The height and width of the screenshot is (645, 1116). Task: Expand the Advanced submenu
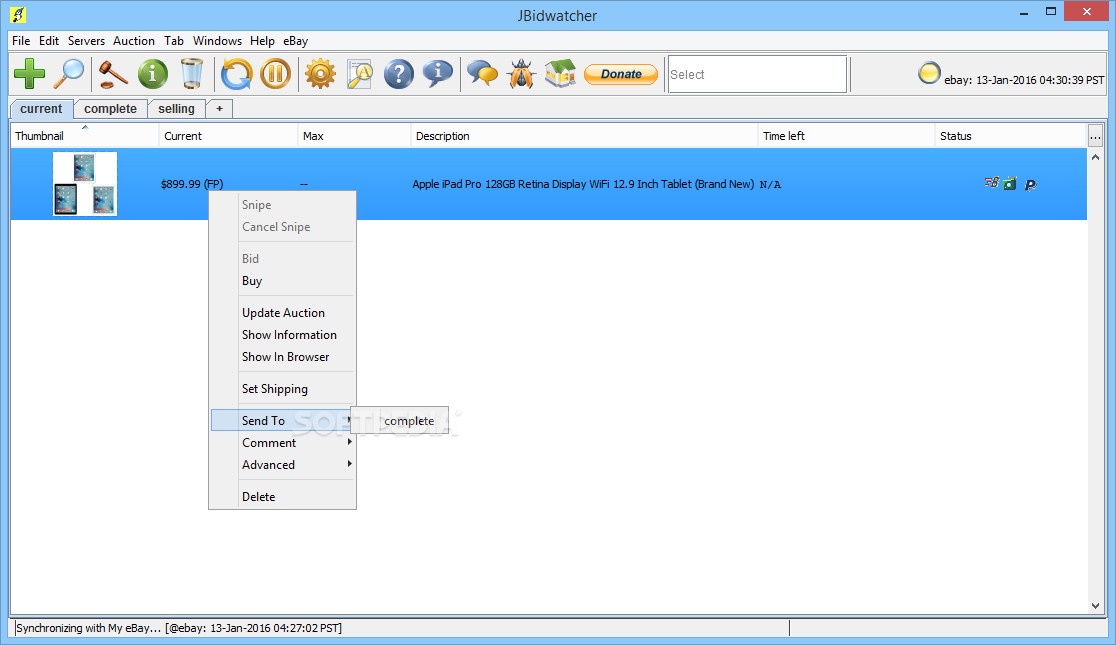(x=283, y=464)
